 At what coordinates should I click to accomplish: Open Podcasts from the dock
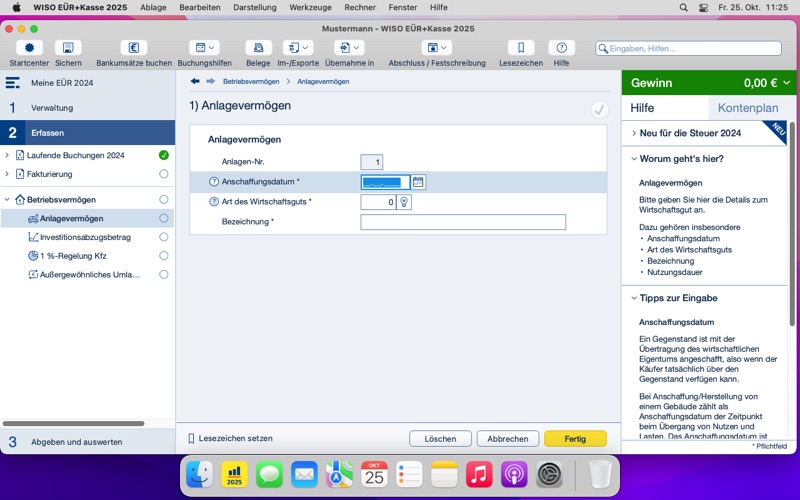pyautogui.click(x=514, y=474)
